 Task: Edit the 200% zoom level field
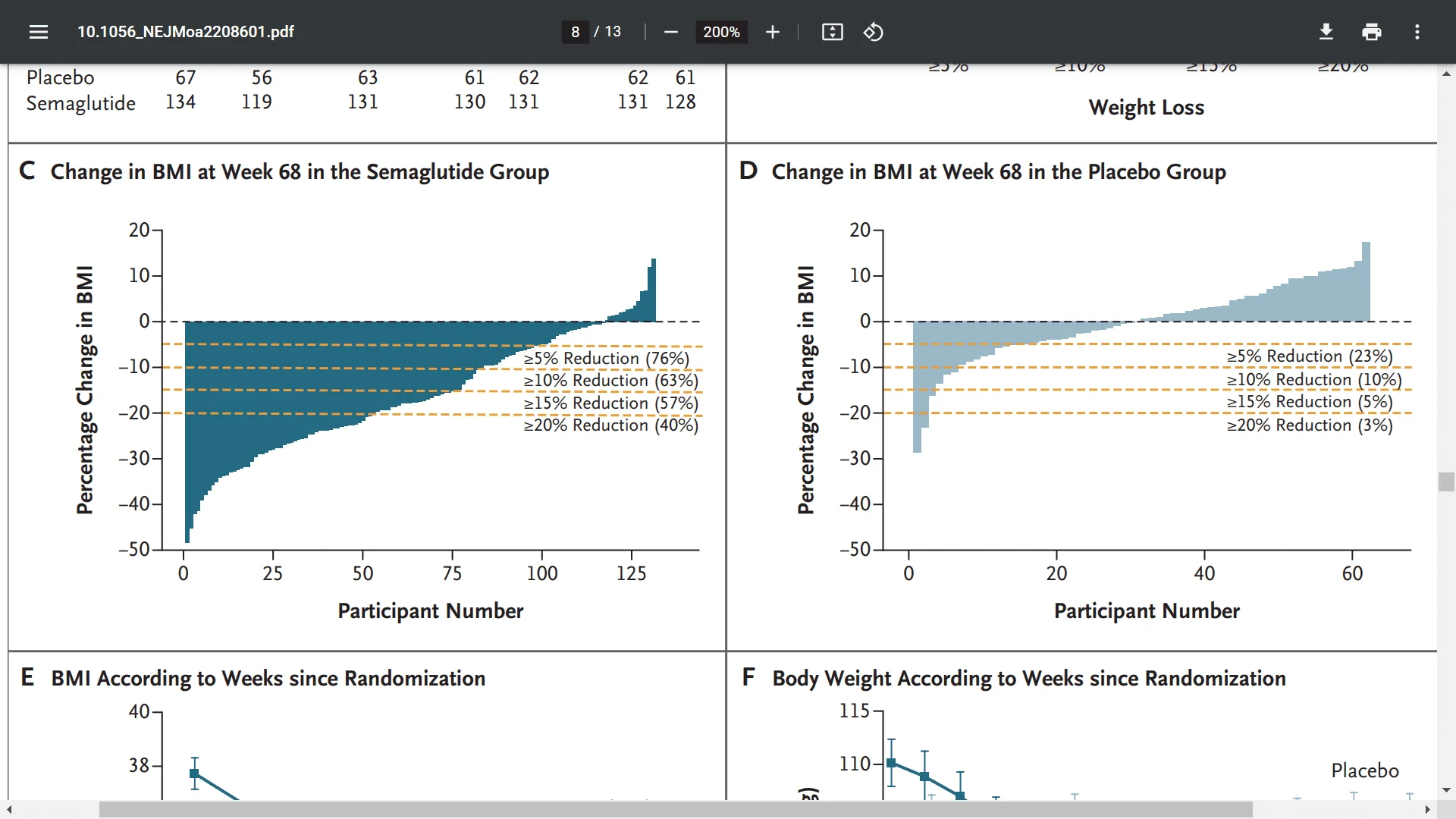pos(721,32)
